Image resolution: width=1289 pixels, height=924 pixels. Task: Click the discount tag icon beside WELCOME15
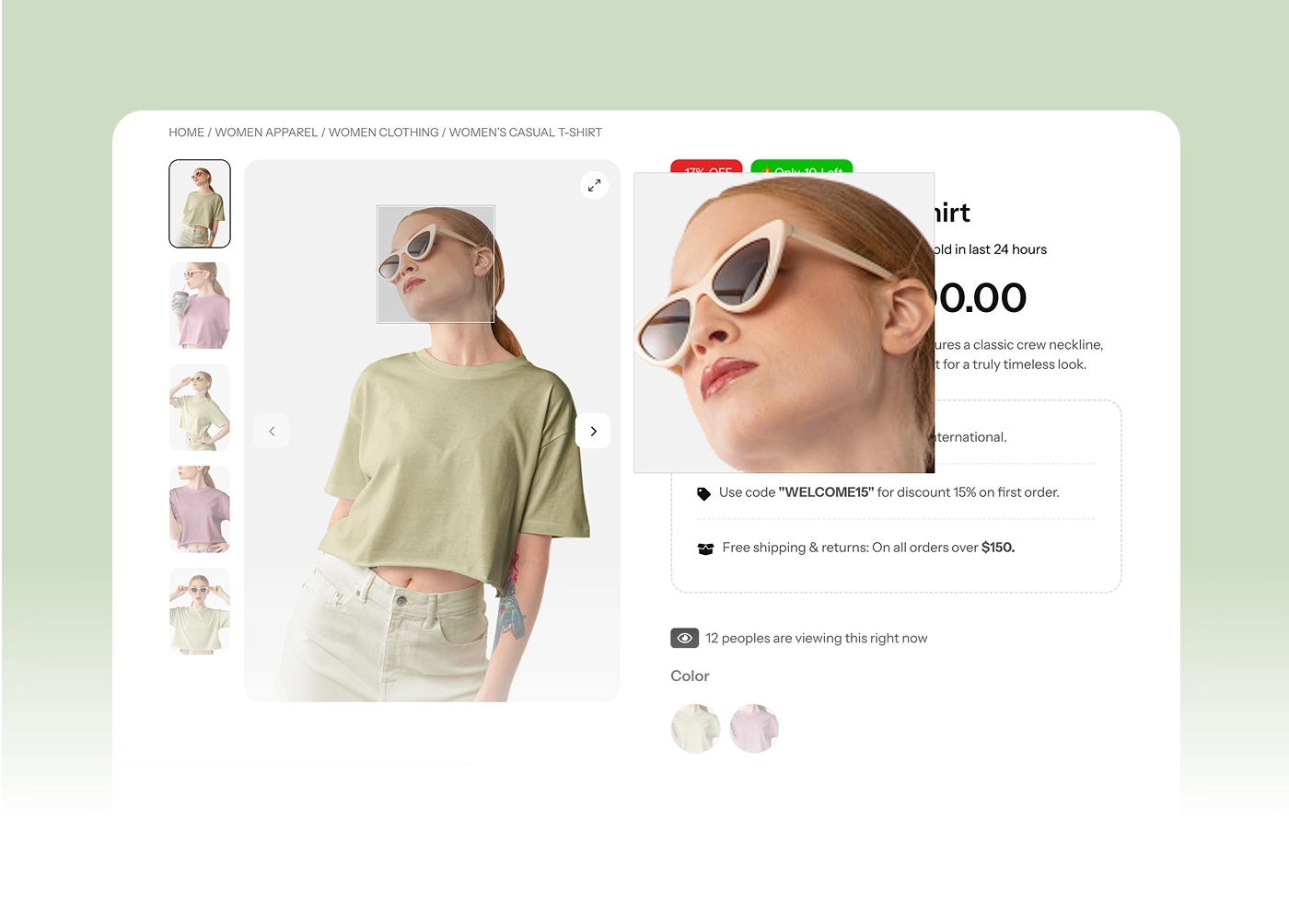tap(703, 493)
